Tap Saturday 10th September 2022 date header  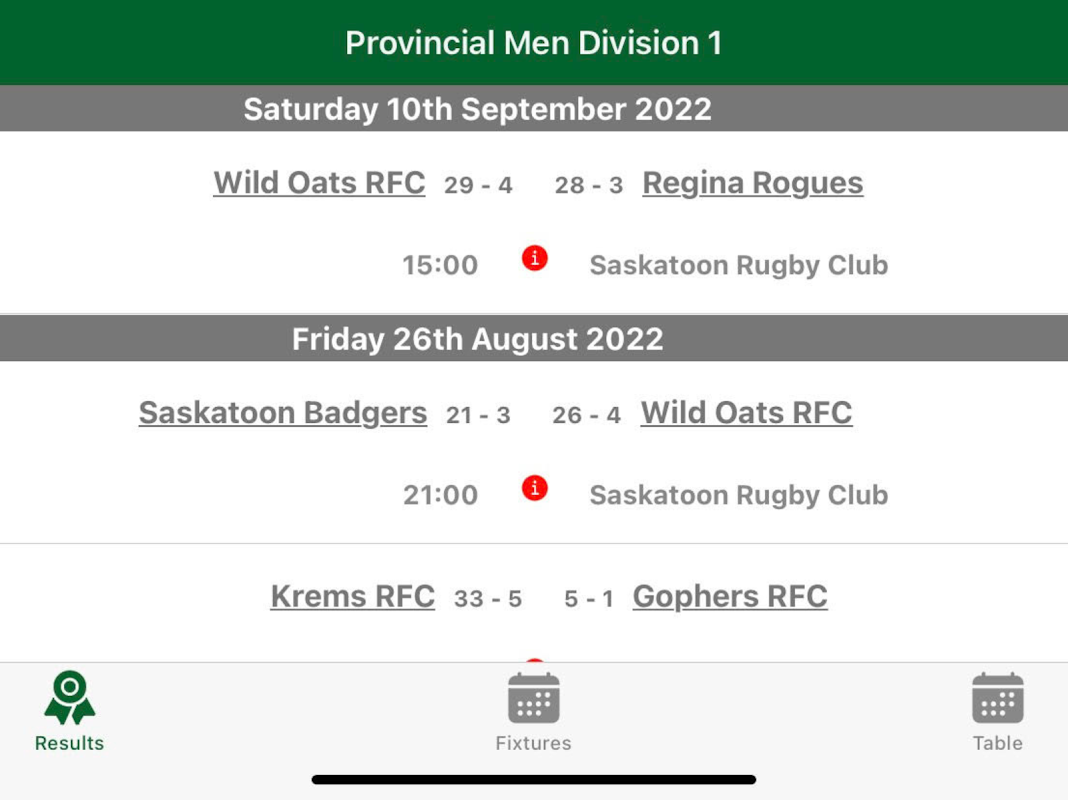(x=477, y=109)
